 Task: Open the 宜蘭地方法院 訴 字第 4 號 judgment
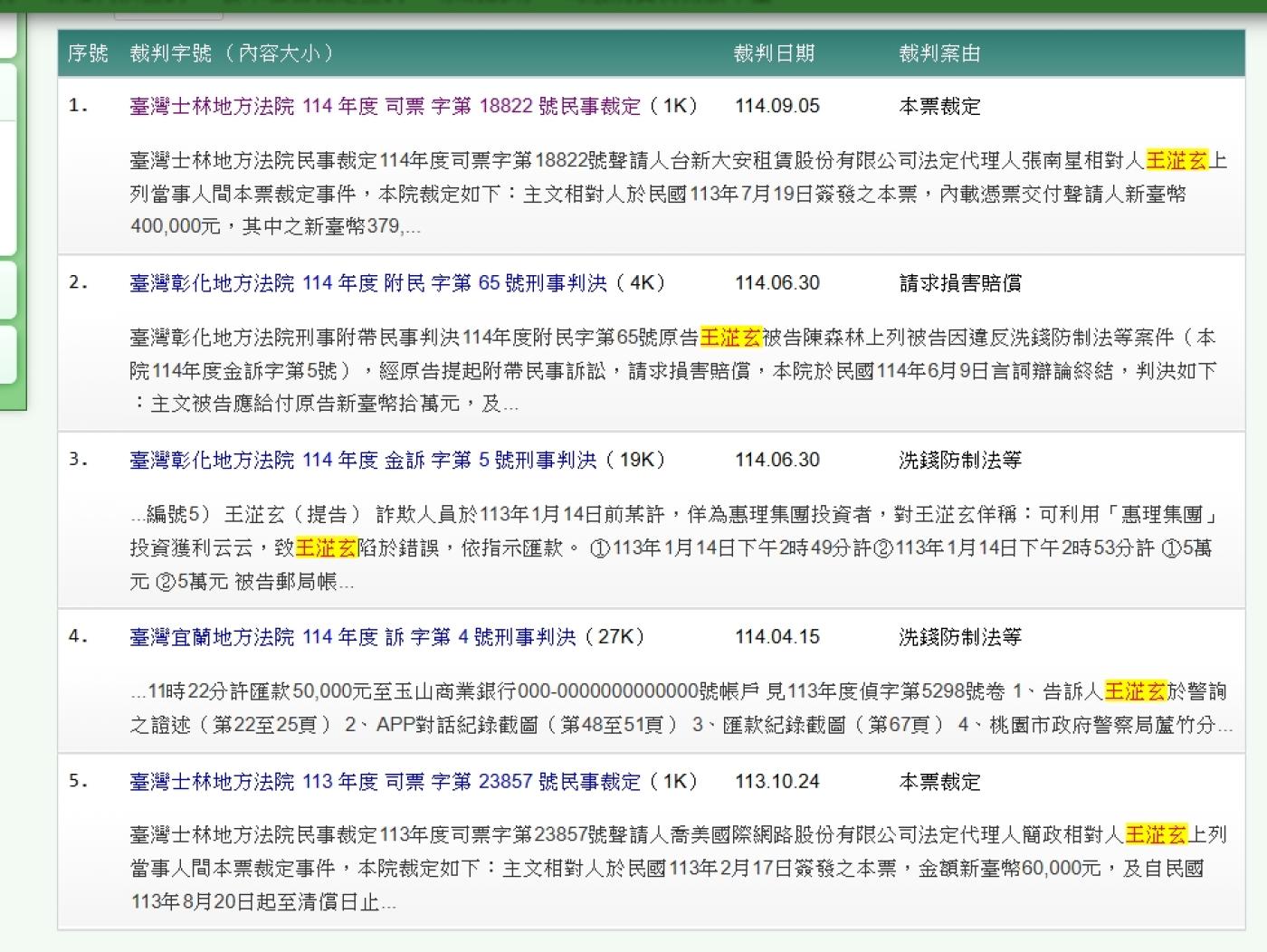point(353,637)
